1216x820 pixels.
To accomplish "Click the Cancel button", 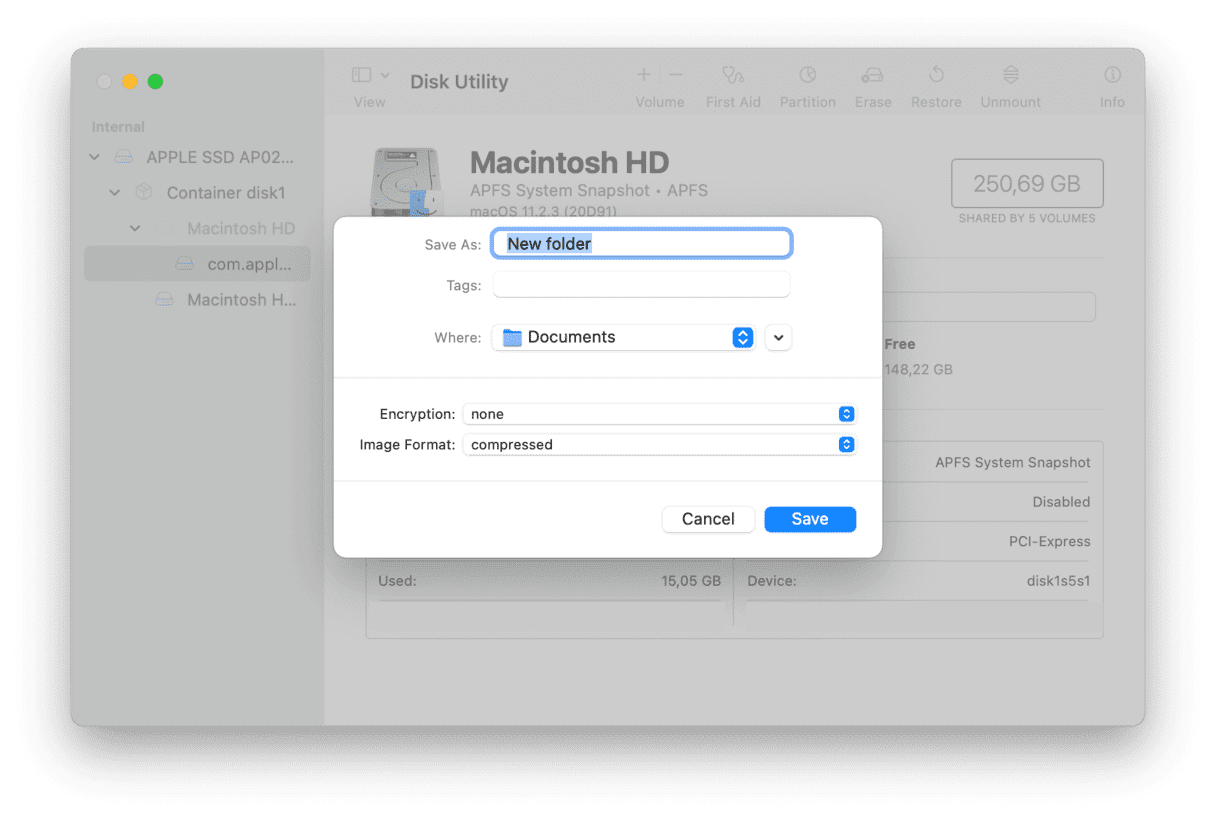I will 708,519.
